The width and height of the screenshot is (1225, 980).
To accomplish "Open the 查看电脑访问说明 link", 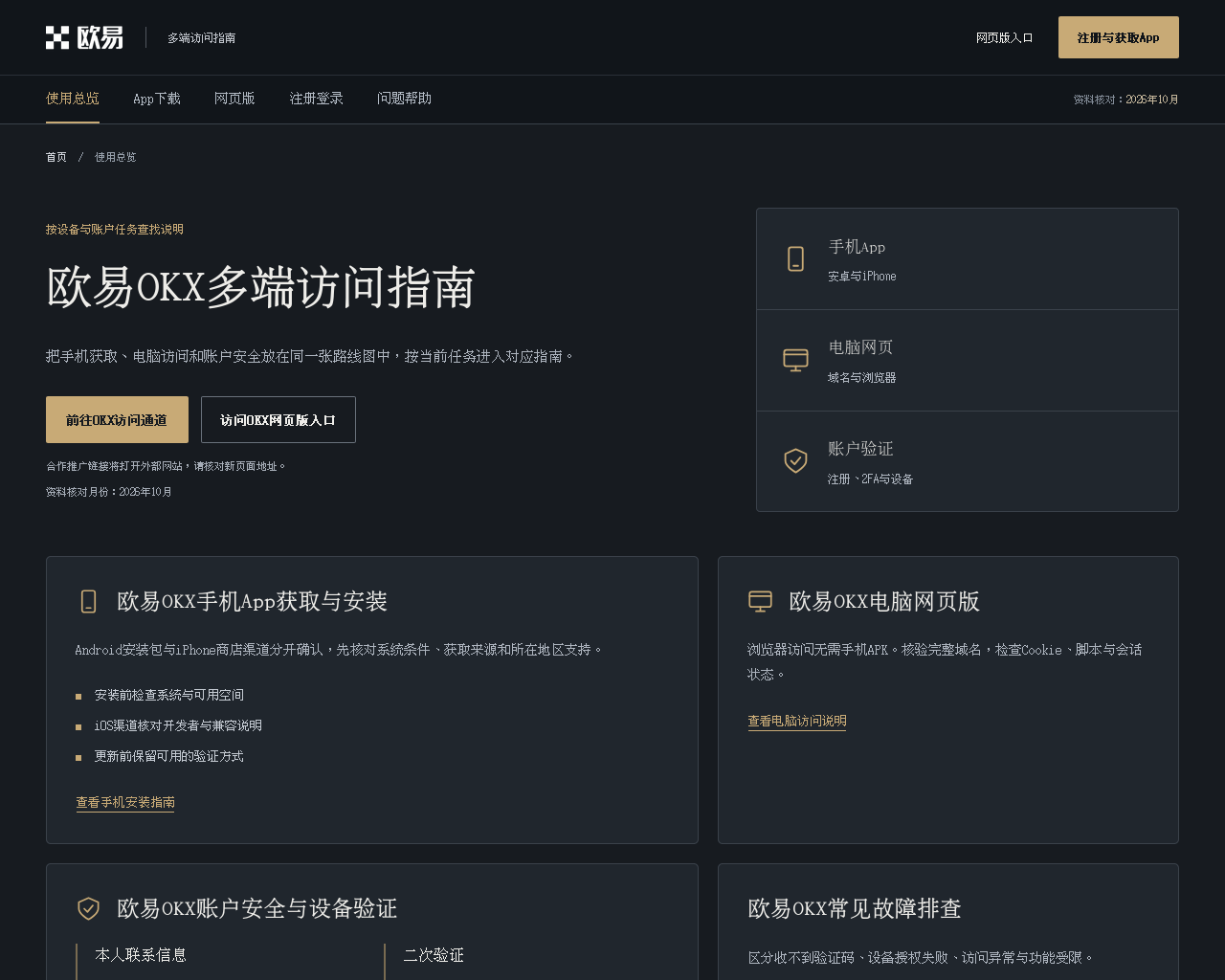I will 797,721.
